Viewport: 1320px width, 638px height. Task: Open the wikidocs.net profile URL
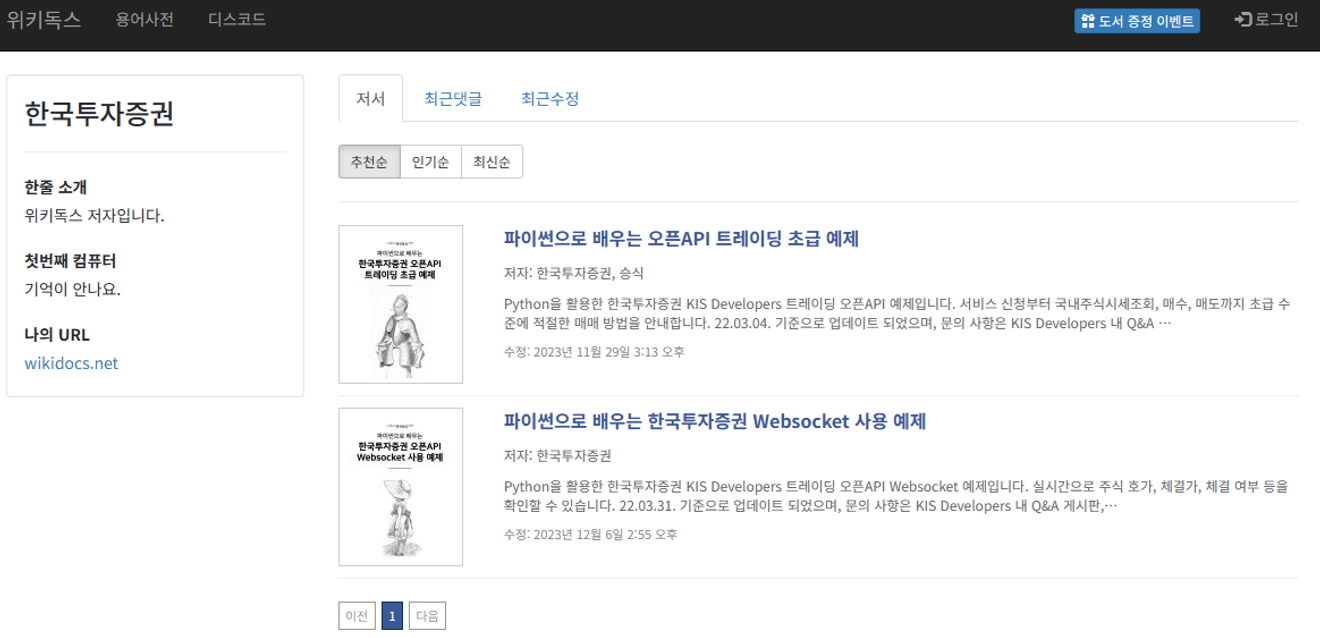point(71,363)
